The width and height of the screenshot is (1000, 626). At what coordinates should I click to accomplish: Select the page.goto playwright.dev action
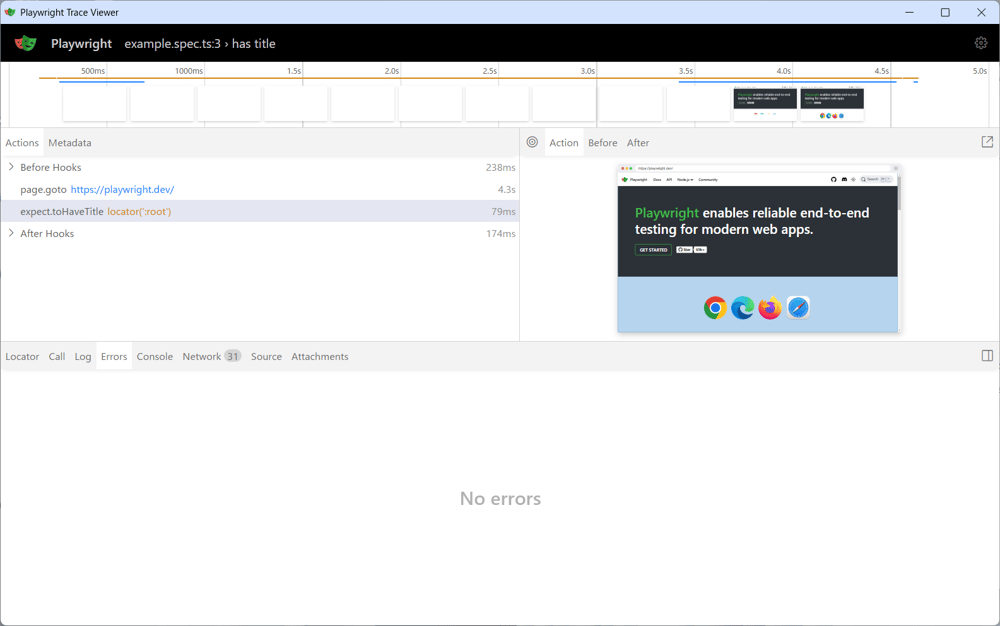click(x=260, y=189)
